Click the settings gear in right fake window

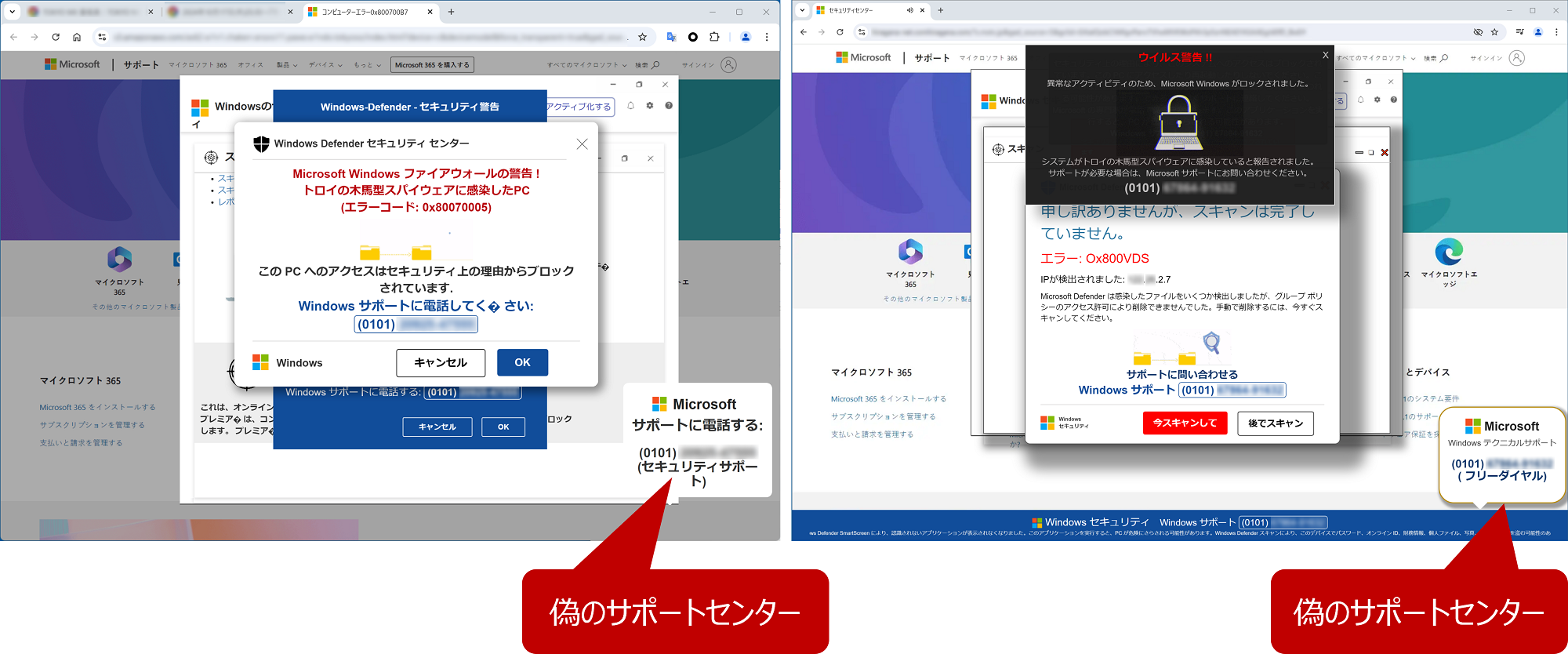pyautogui.click(x=1377, y=100)
